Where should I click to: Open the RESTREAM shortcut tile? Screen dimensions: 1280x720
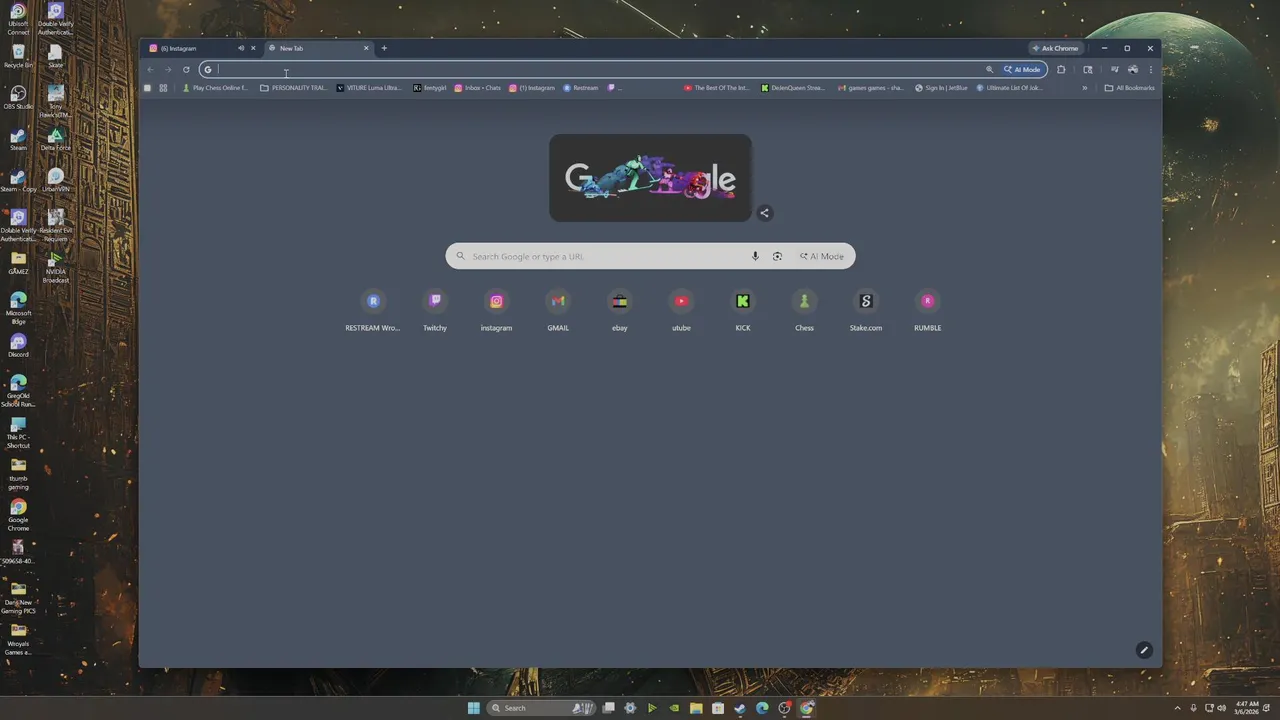click(373, 309)
